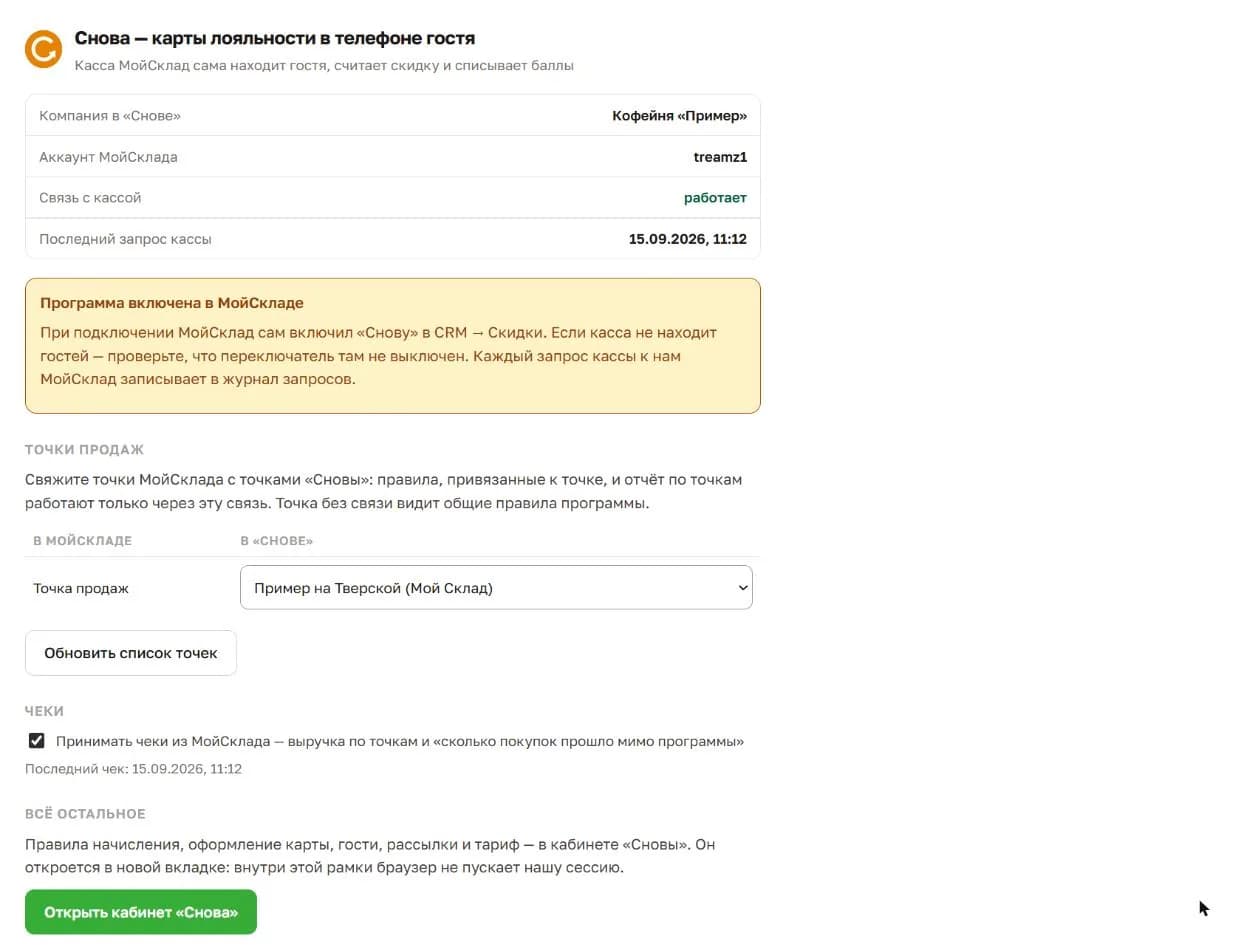Click the subtitle Касса МойСклад сама находит гостя
This screenshot has height=952, width=1244.
(x=324, y=66)
